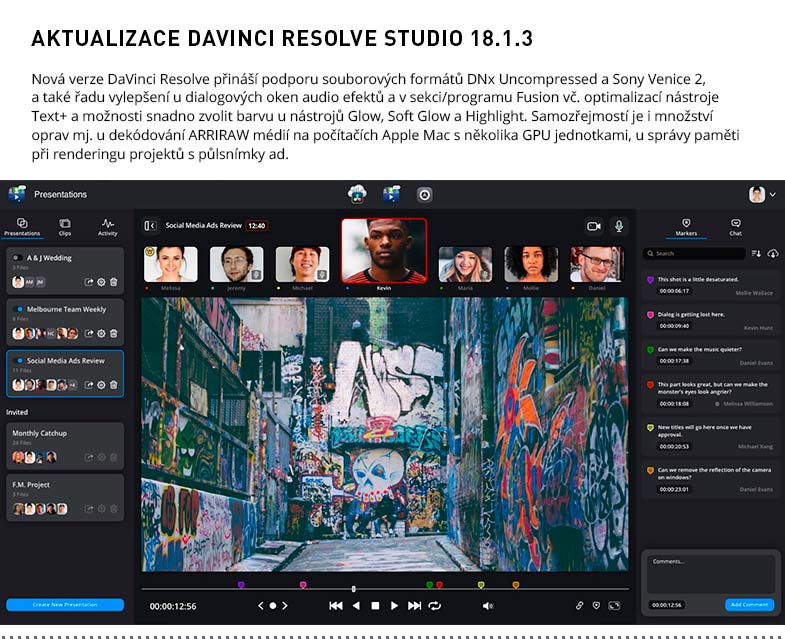Switch to the Activity tab
785x639 pixels.
108,227
